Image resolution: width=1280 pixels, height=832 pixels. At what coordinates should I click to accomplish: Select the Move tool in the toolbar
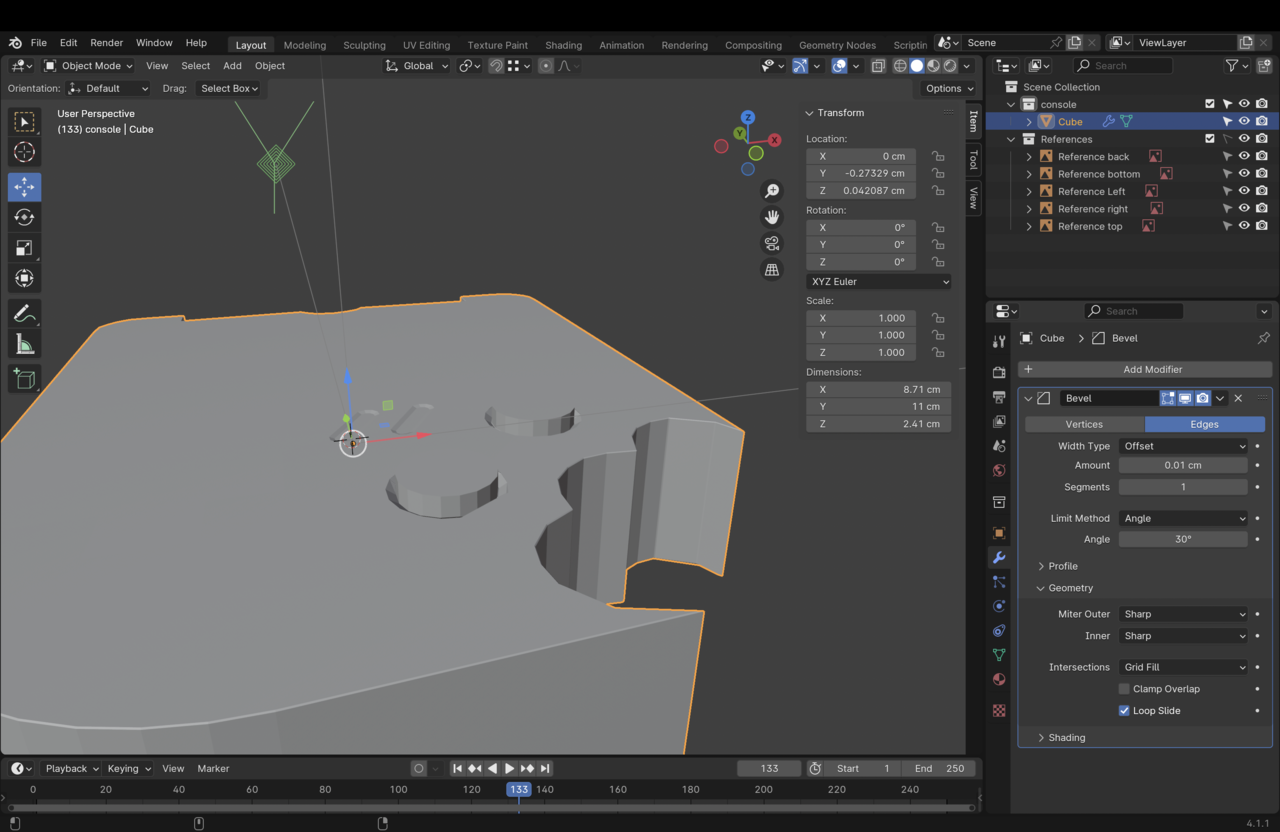(25, 187)
